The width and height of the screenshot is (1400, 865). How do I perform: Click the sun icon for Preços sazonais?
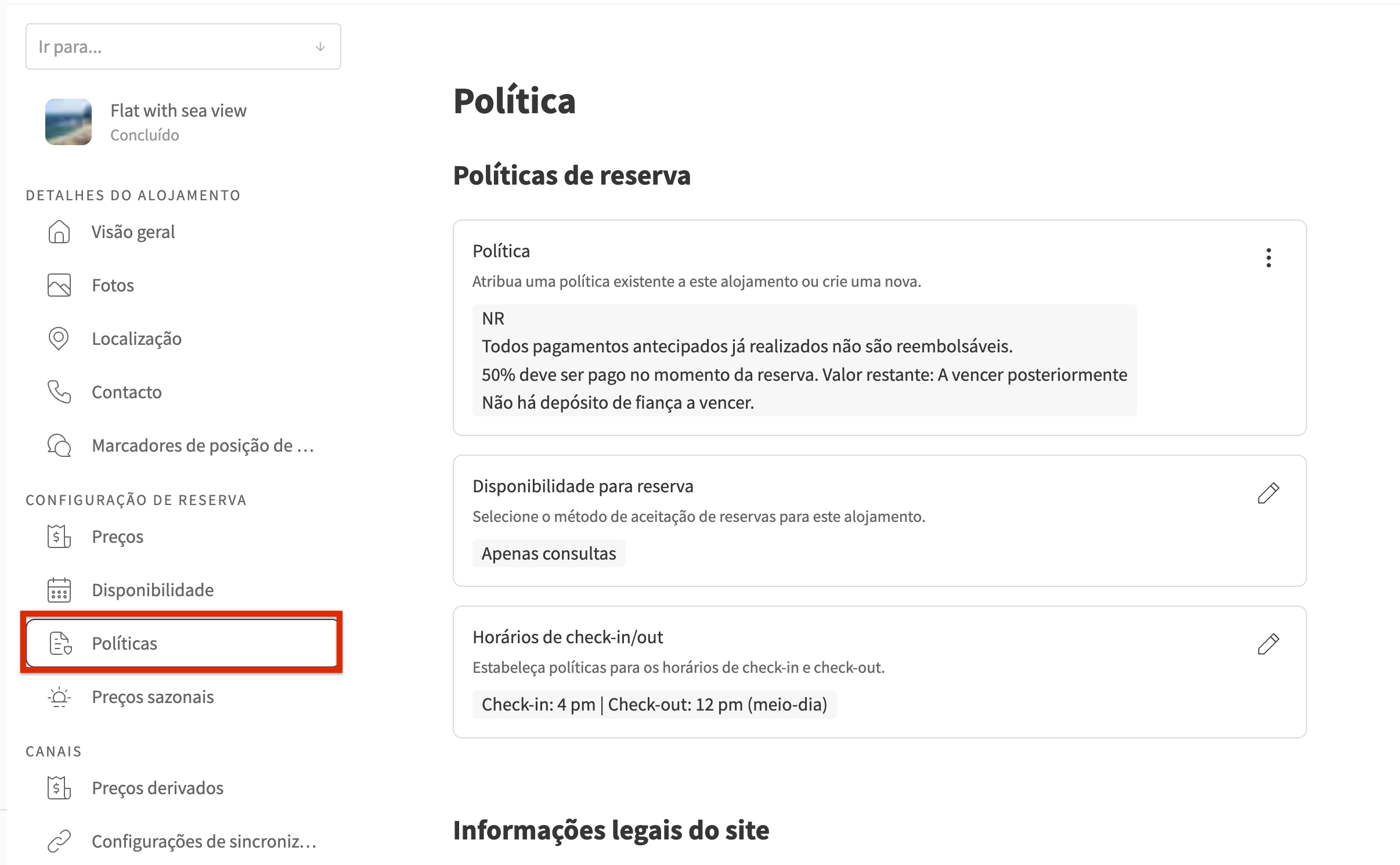coord(59,697)
